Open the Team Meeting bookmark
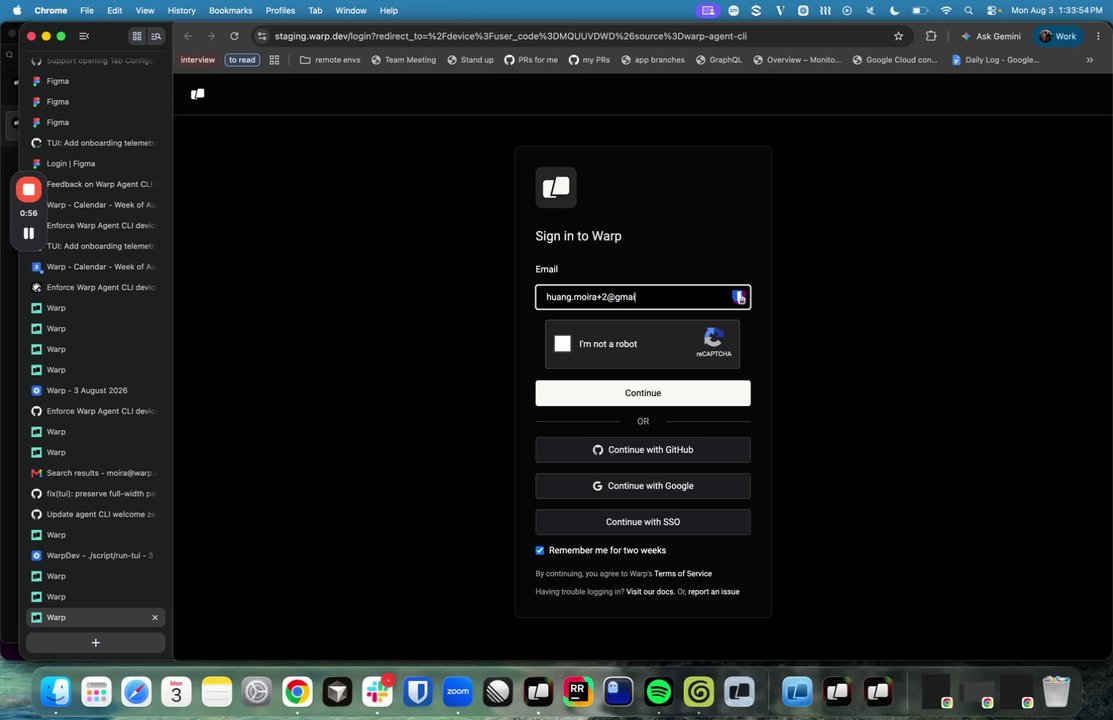 point(403,60)
